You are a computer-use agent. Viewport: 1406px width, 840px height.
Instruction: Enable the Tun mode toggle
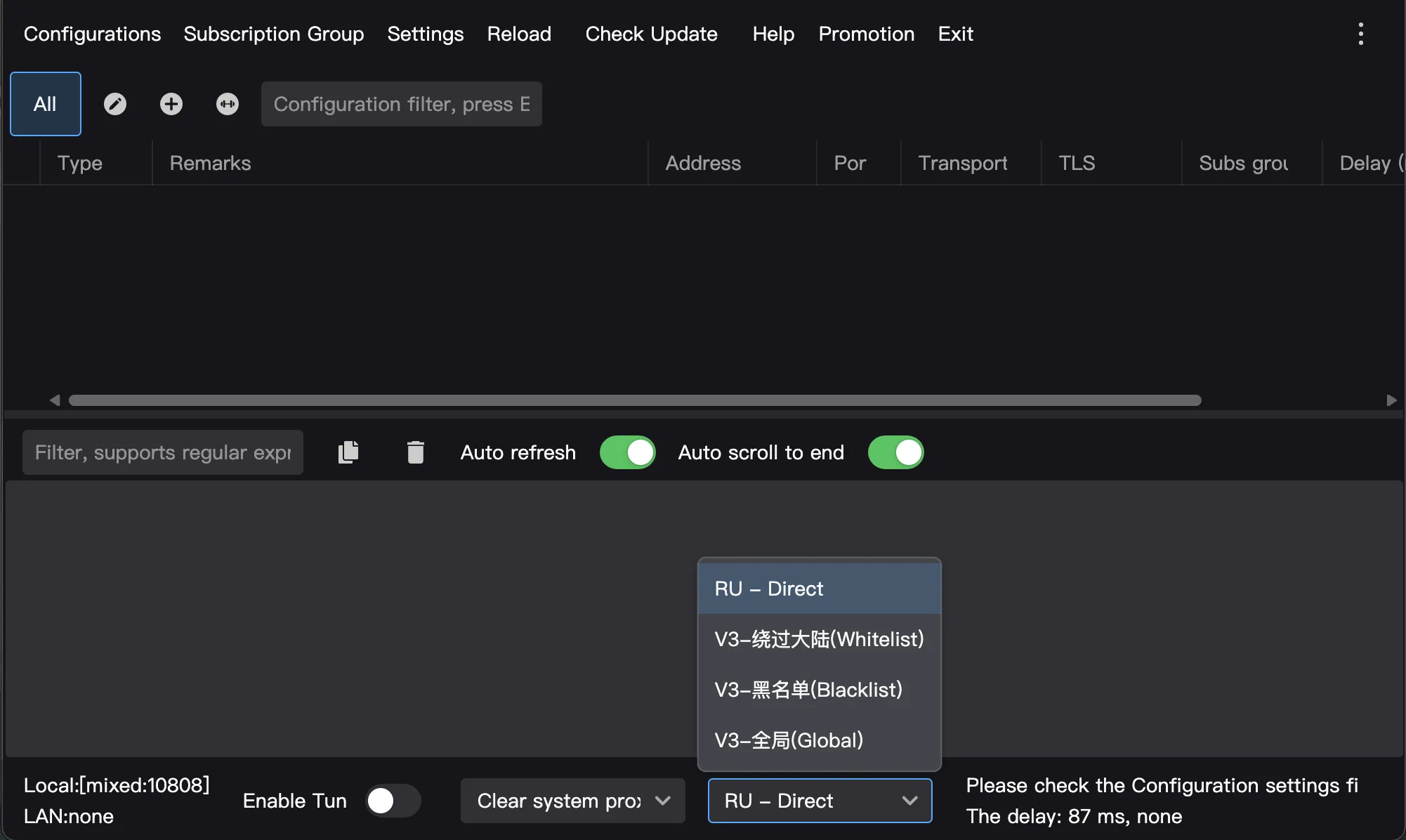(x=393, y=801)
